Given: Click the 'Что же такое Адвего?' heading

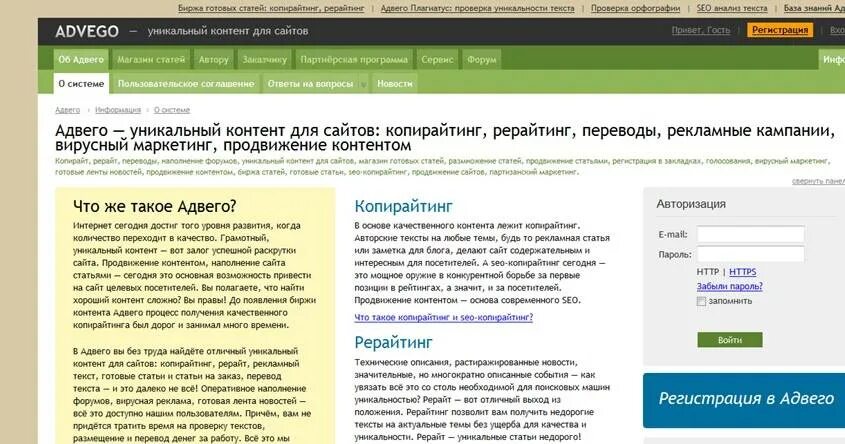Looking at the screenshot, I should coord(155,206).
